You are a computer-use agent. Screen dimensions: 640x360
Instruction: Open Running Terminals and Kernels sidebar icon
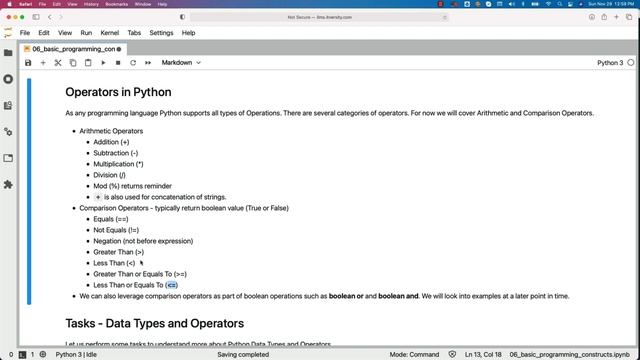pyautogui.click(x=8, y=79)
